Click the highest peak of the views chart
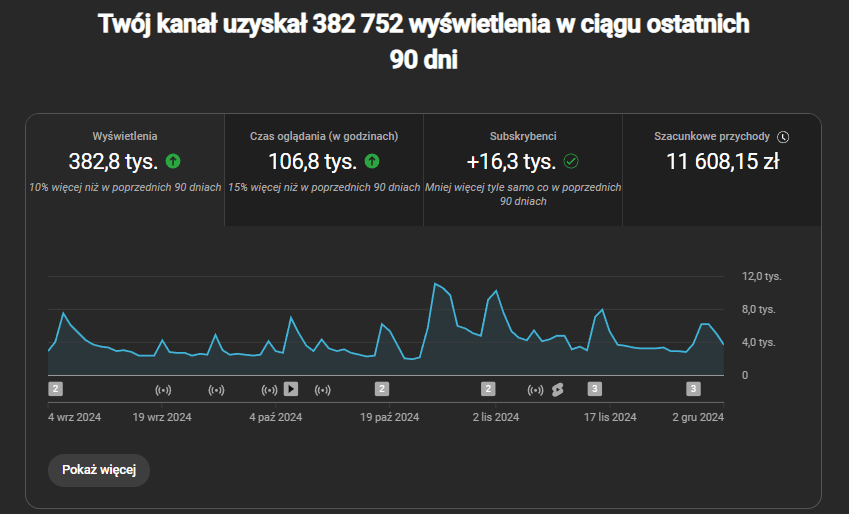Image resolution: width=849 pixels, height=514 pixels. [435, 284]
